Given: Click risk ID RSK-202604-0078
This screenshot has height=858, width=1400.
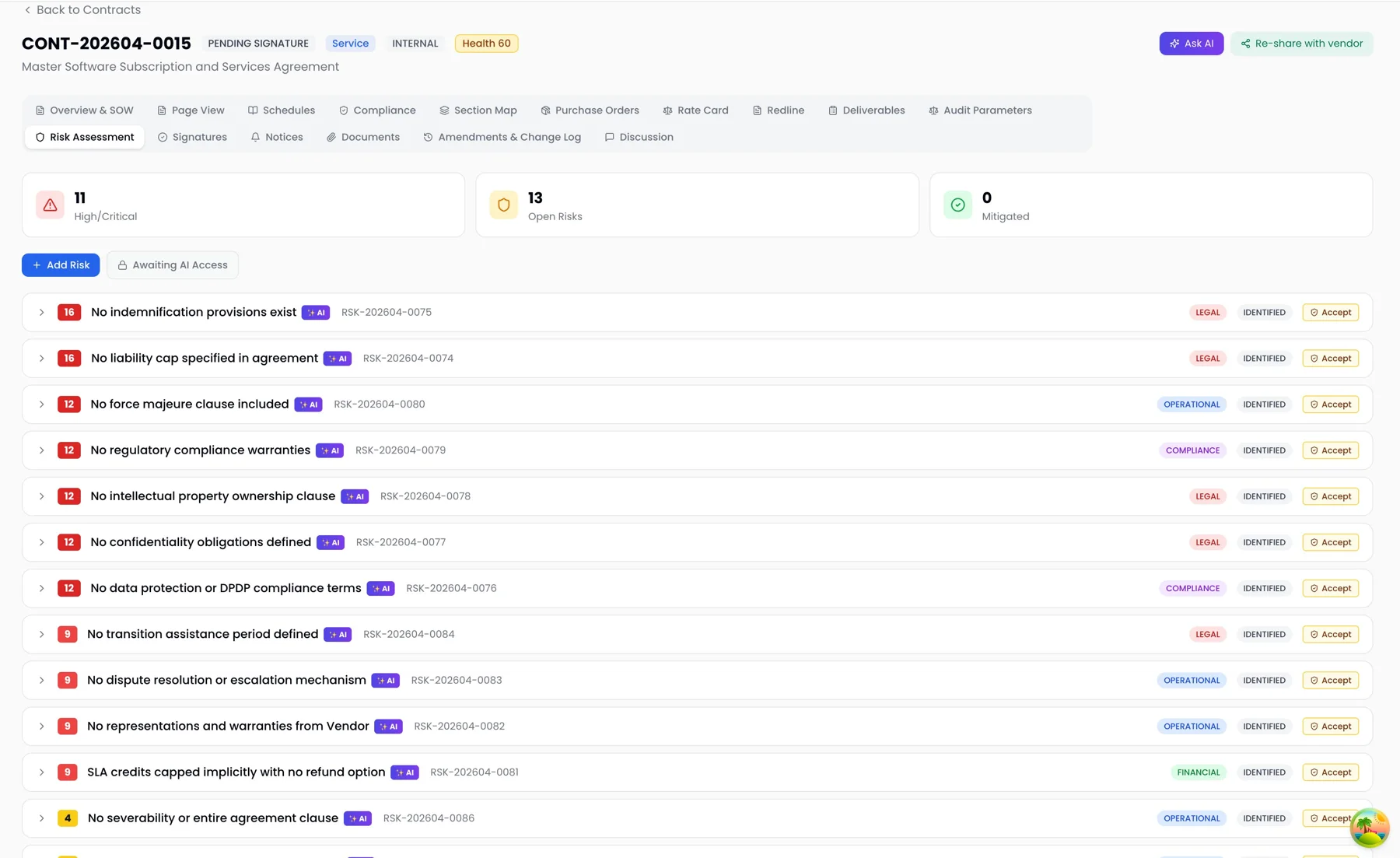Looking at the screenshot, I should point(425,496).
